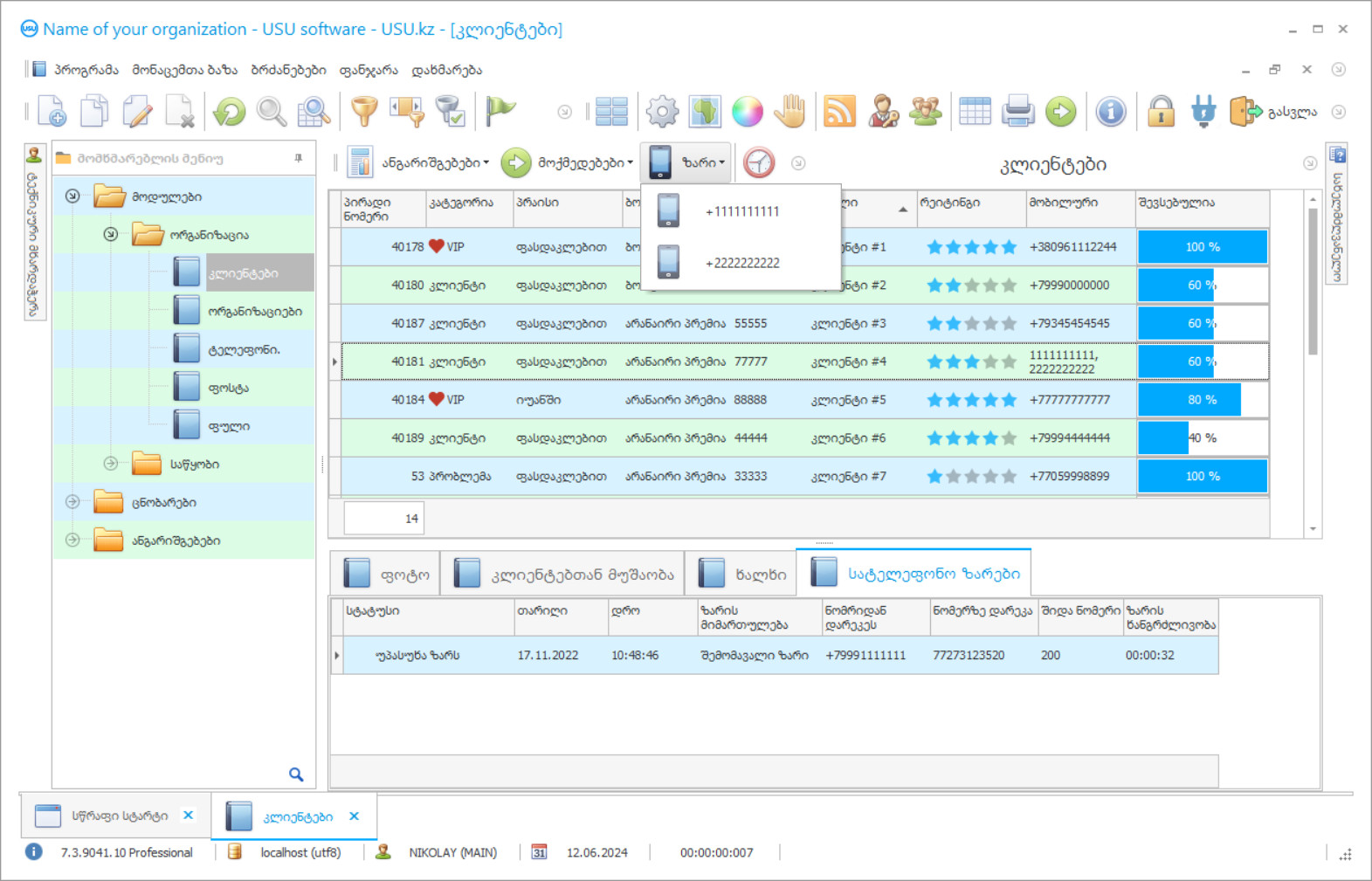1372x881 pixels.
Task: Call number +2222222222 from dropdown
Action: (741, 263)
